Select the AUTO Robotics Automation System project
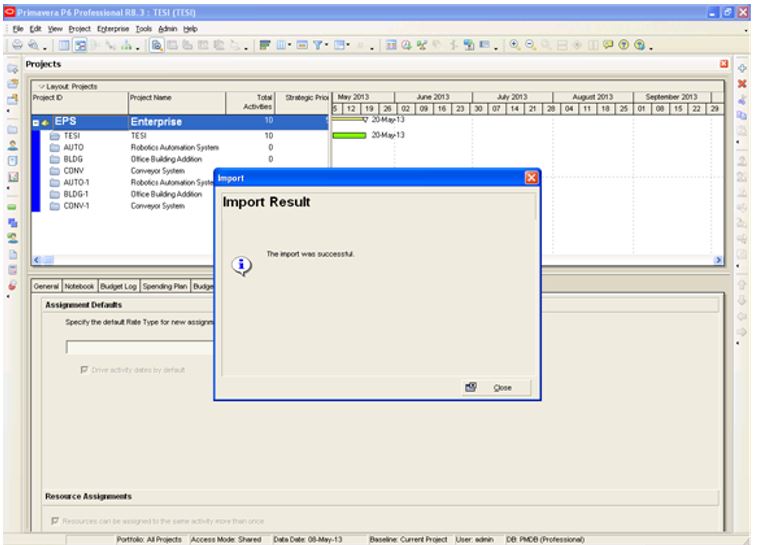Screen dimensions: 759x545 coord(73,146)
